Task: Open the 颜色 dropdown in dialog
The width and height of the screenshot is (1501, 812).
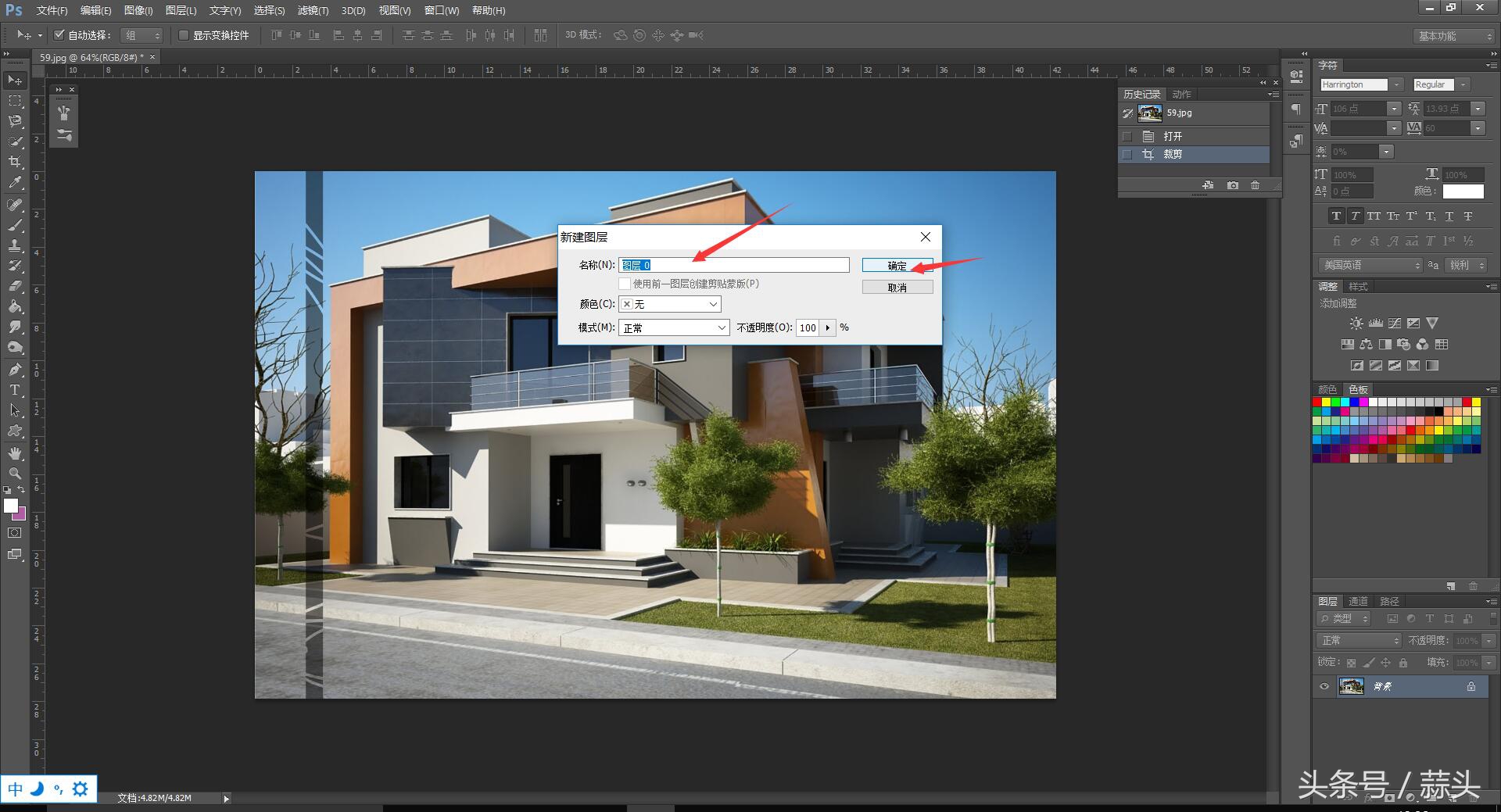Action: pos(670,304)
